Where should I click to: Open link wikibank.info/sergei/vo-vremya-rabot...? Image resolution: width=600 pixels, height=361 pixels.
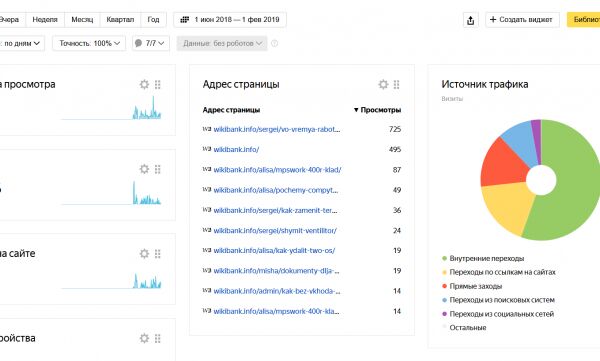277,129
